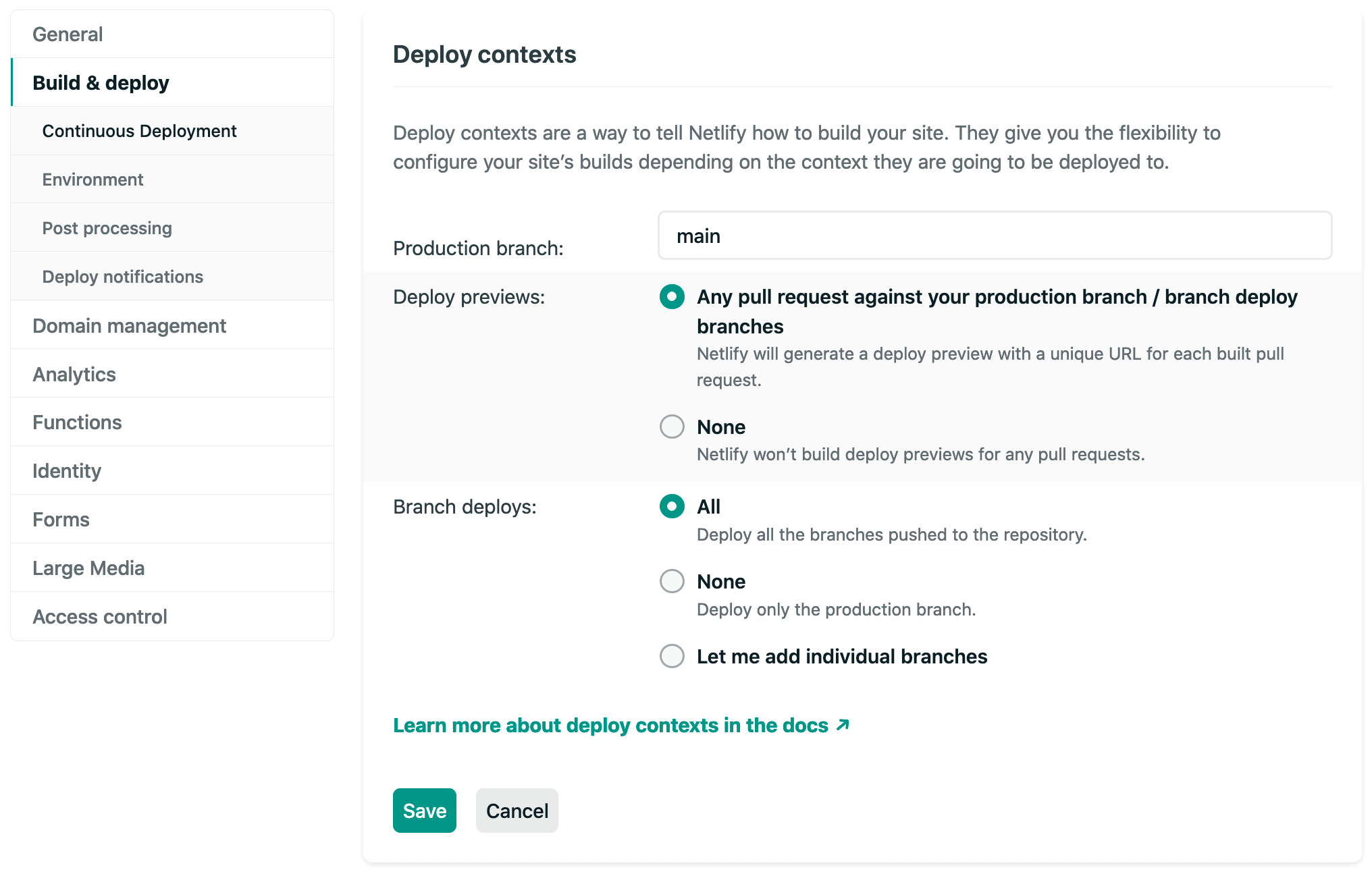Choose to add individual branches manually

tap(672, 656)
